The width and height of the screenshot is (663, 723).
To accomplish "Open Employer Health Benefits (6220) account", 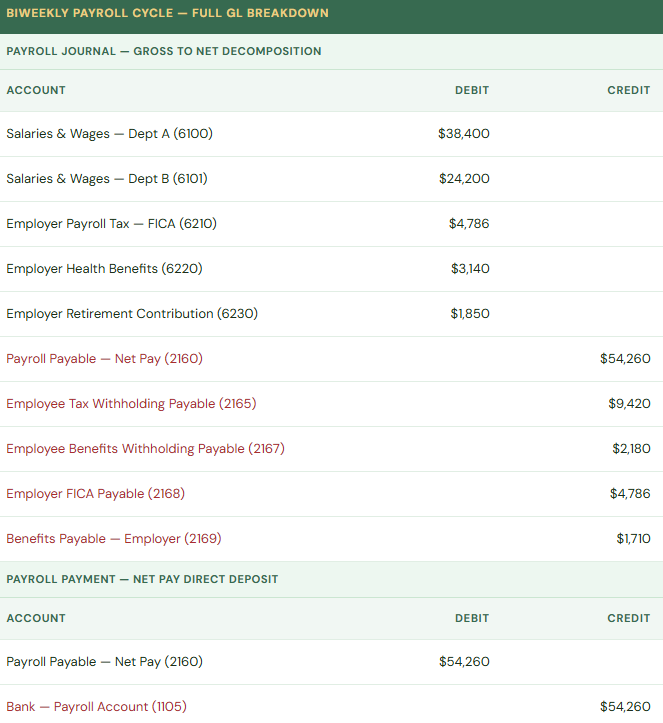I will [98, 269].
